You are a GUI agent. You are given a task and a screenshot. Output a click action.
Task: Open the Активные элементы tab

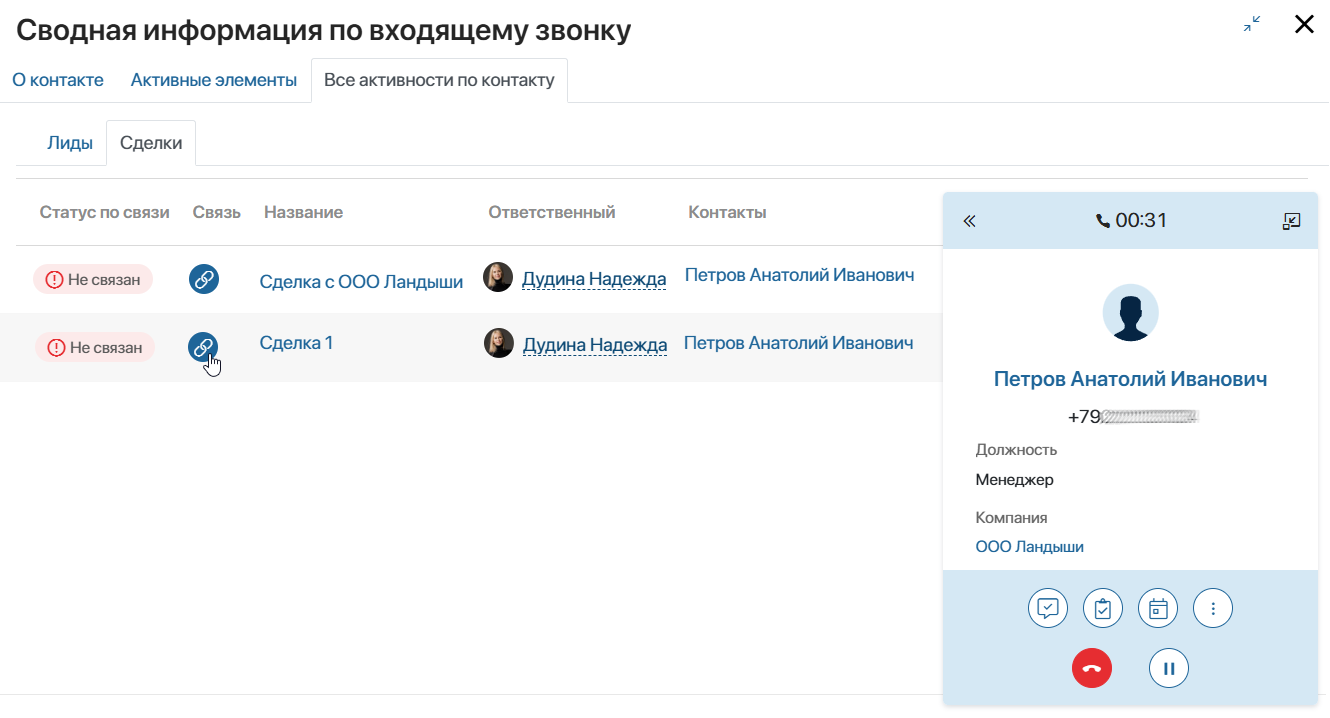(x=214, y=80)
